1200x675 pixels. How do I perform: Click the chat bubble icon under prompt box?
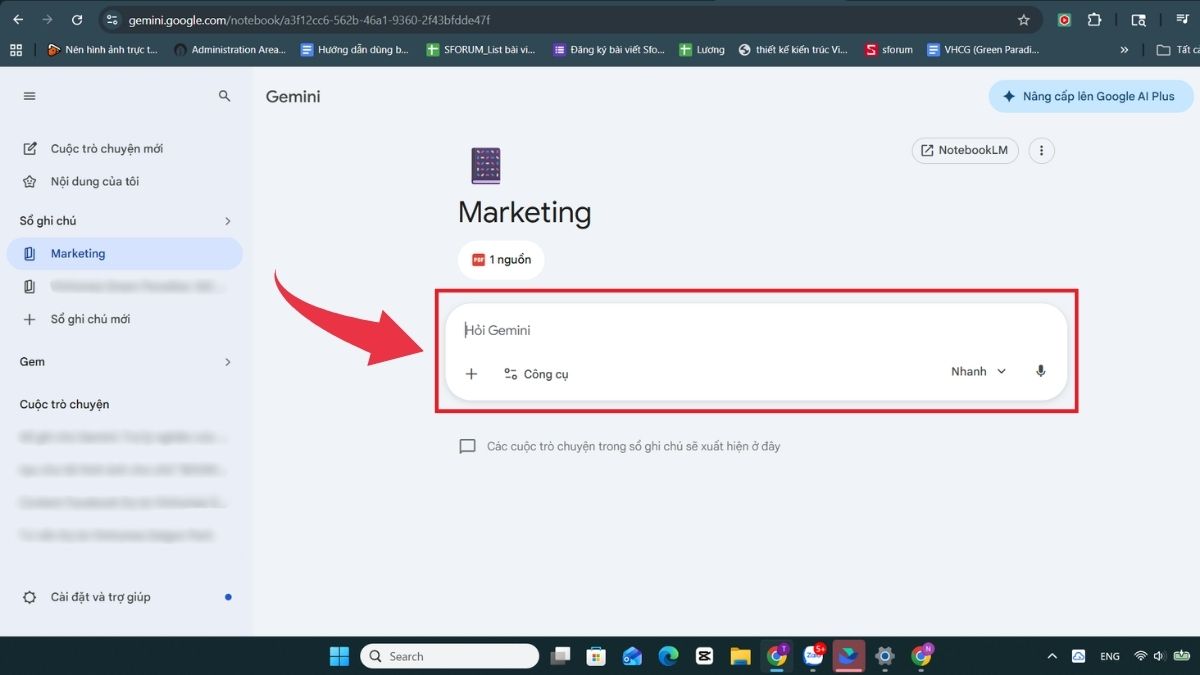[467, 446]
